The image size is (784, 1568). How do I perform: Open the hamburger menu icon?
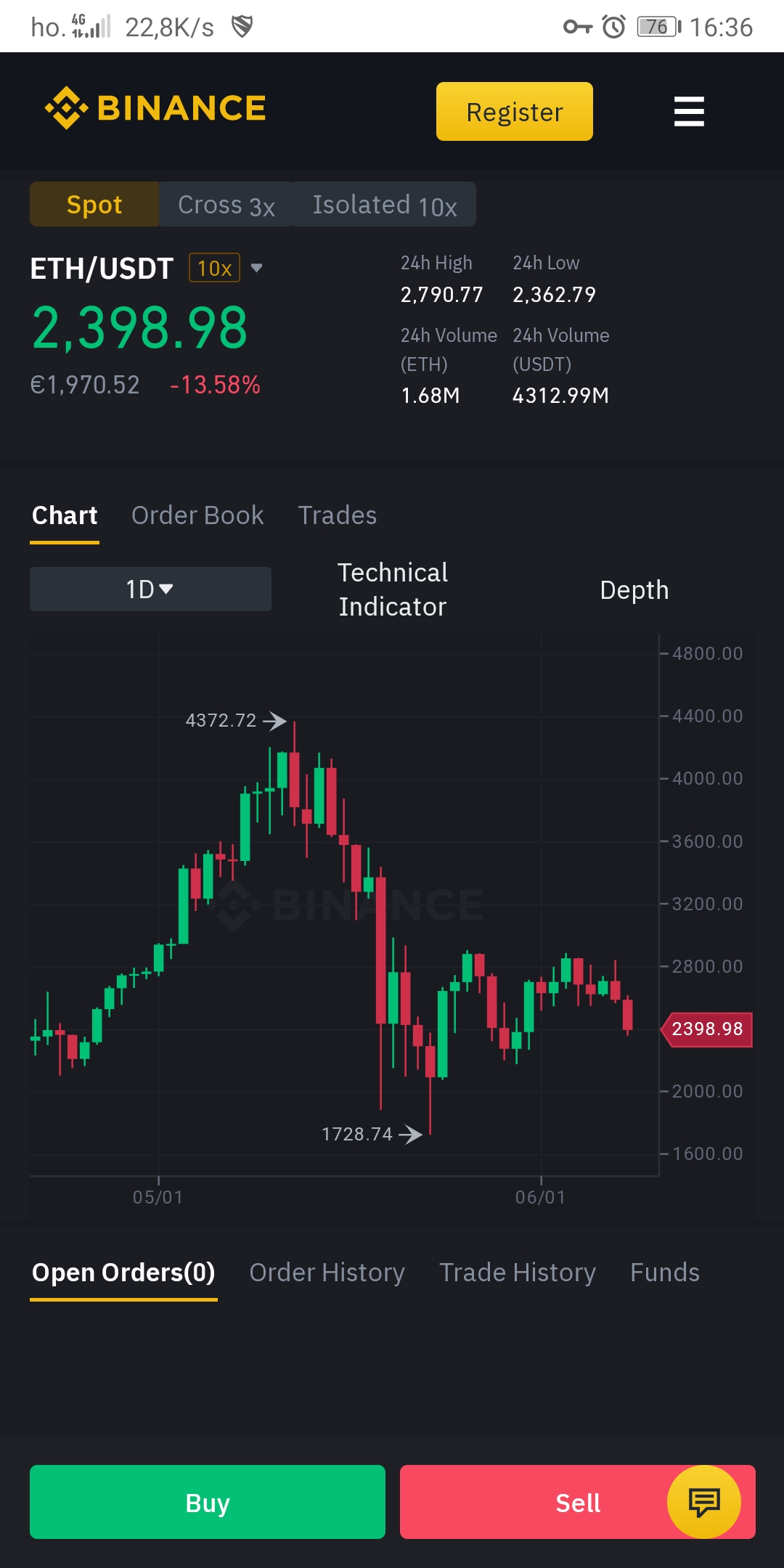click(x=689, y=111)
